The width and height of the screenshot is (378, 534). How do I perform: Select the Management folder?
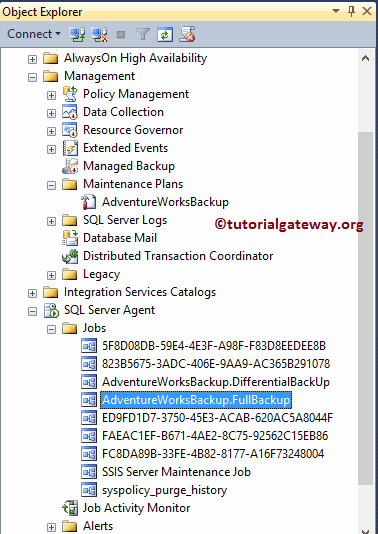[x=99, y=76]
